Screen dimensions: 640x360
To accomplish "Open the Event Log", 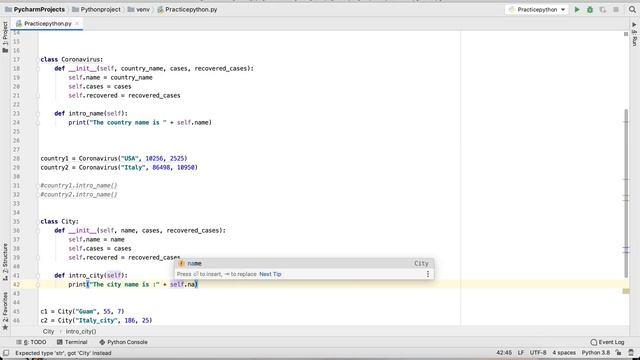I will 607,342.
